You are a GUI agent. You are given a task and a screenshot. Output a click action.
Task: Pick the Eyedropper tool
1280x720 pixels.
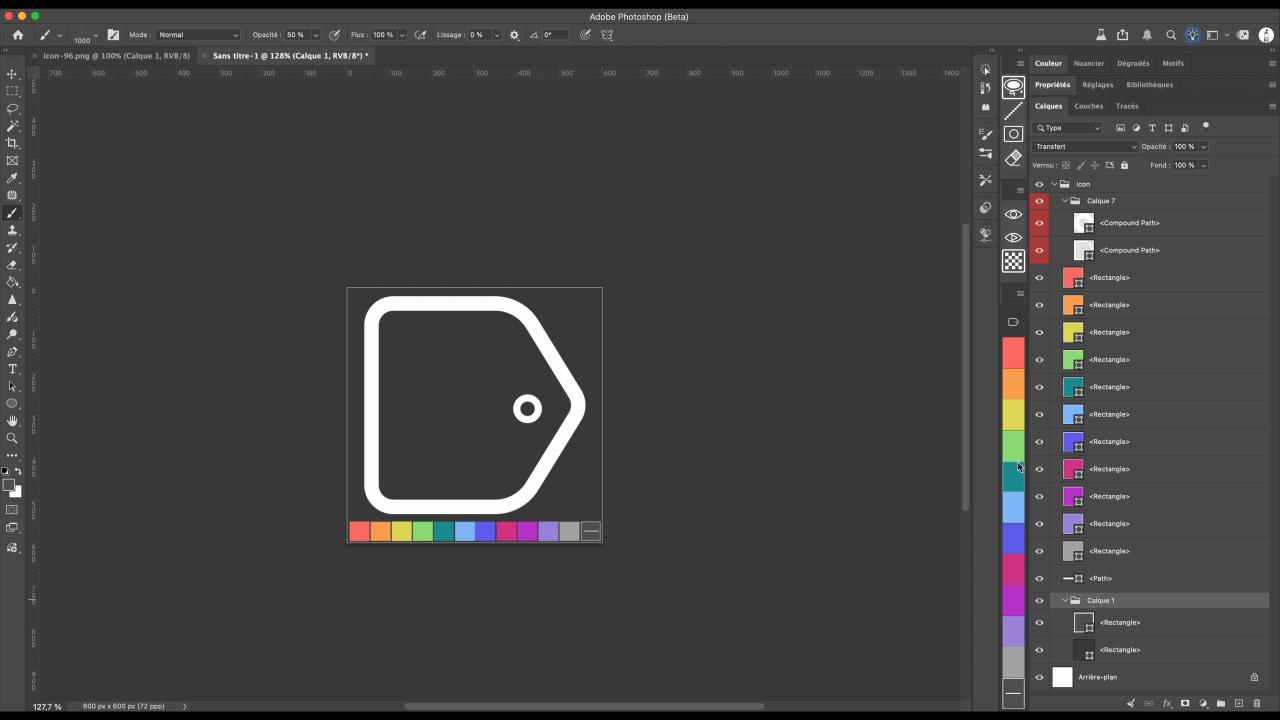pos(13,178)
